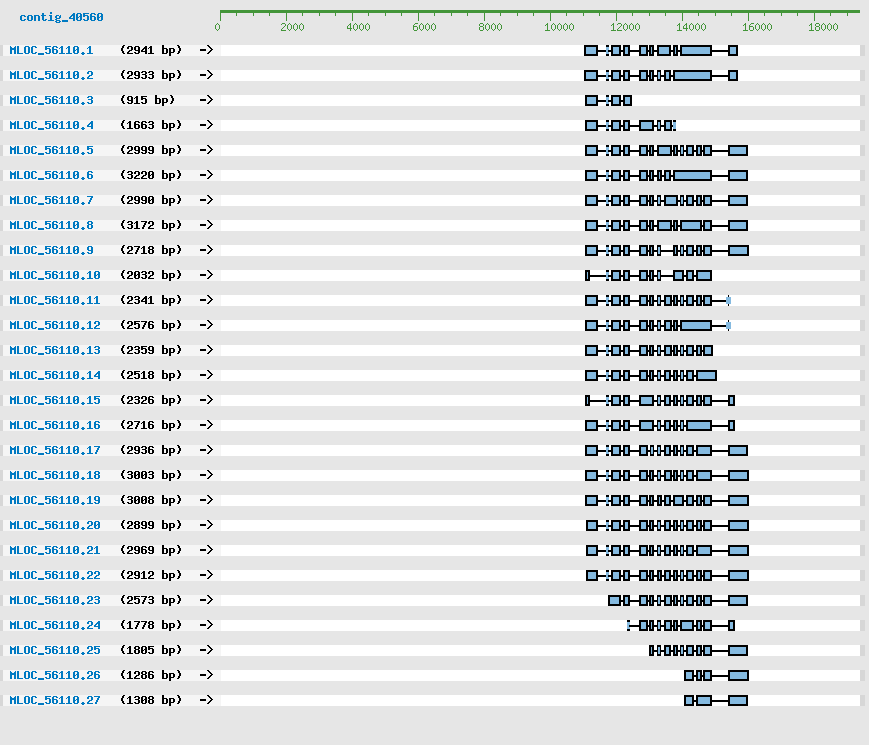Open the contig_40560 link

coord(61,17)
